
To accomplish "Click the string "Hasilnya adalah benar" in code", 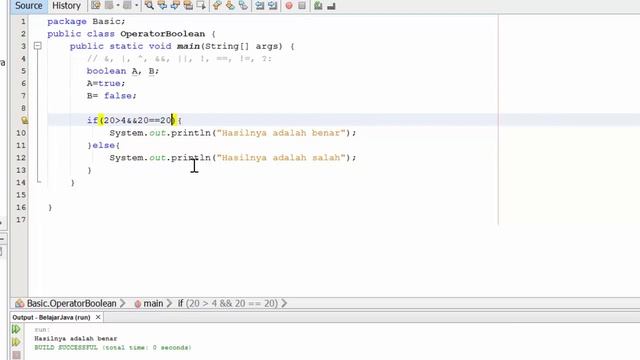I will (x=281, y=133).
